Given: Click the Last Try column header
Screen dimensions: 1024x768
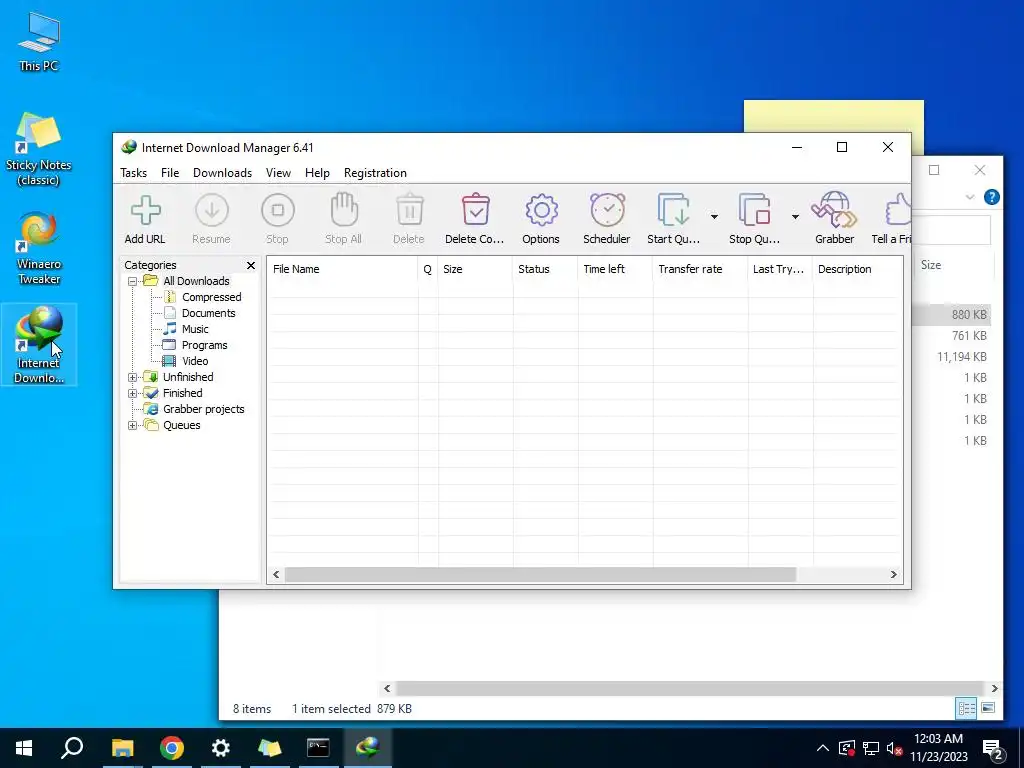Looking at the screenshot, I should click(x=780, y=269).
